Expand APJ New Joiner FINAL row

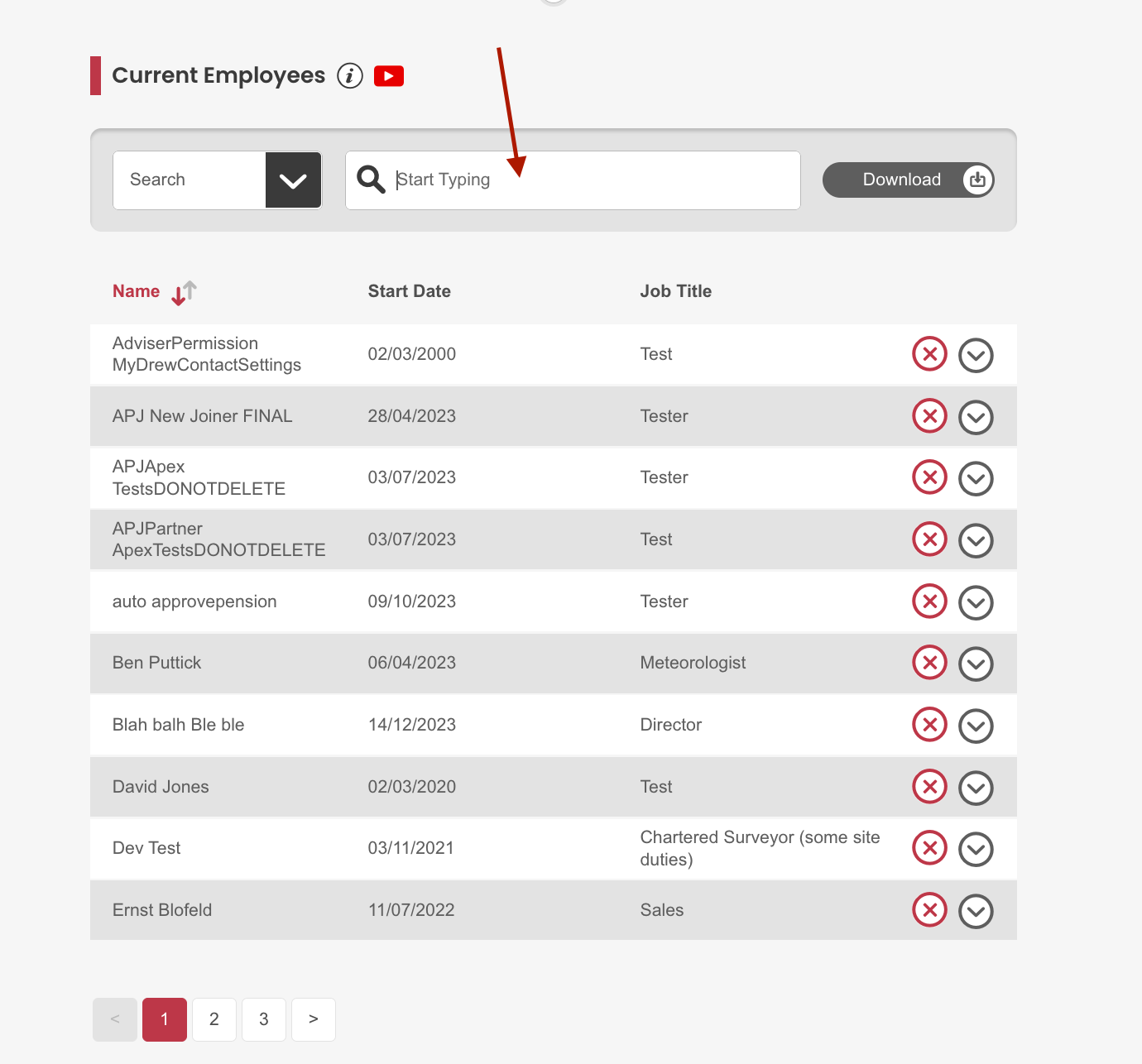976,417
